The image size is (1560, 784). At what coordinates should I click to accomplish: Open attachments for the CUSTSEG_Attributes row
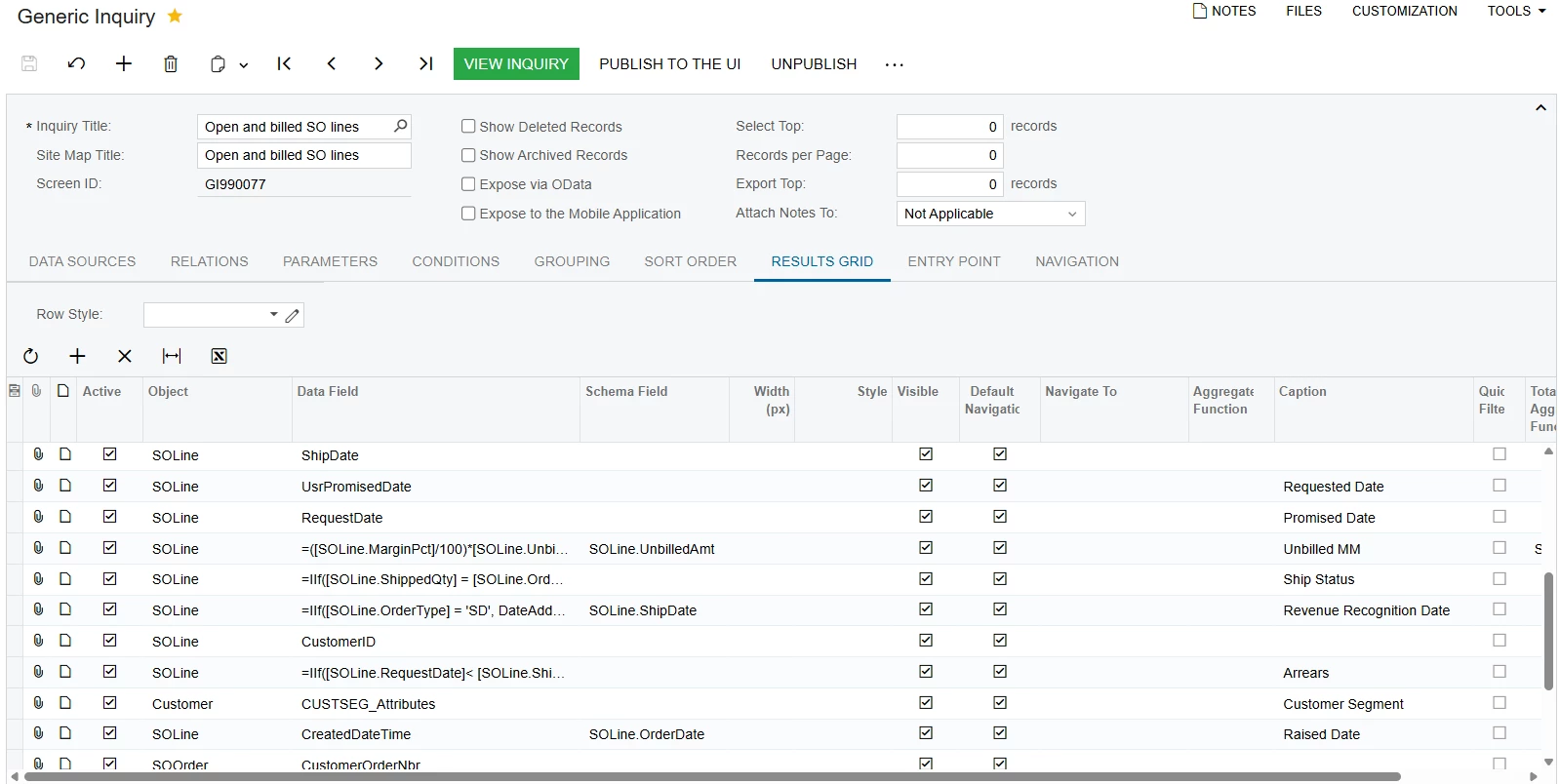[38, 703]
